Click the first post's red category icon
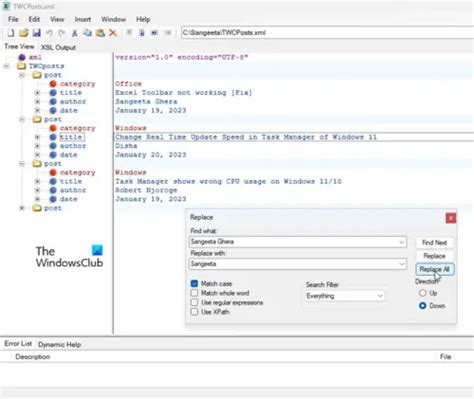The height and width of the screenshot is (399, 474). (x=53, y=84)
